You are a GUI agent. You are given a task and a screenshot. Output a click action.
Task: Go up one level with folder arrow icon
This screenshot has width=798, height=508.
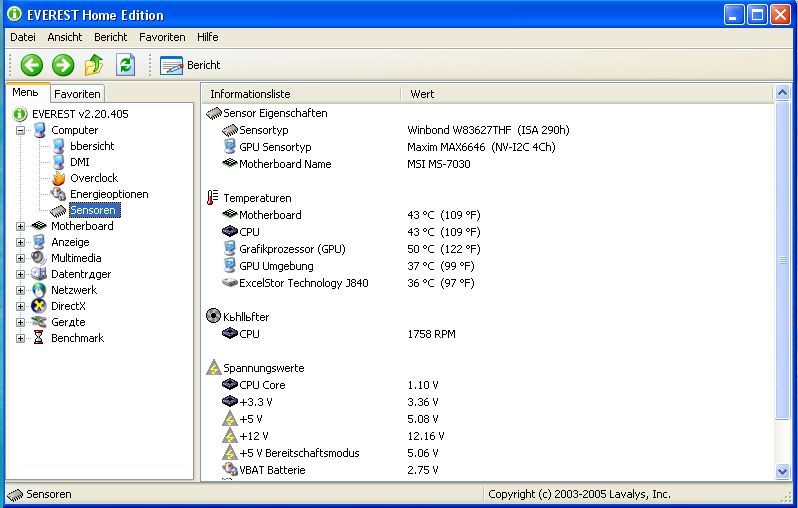(x=94, y=65)
